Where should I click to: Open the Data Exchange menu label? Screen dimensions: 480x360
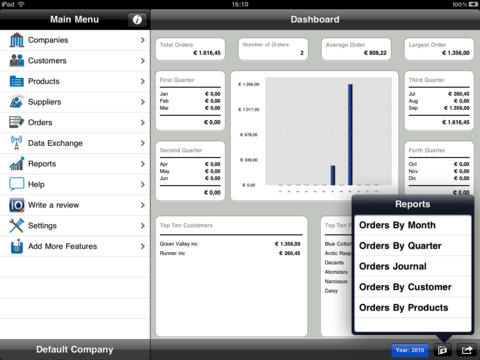(x=55, y=143)
